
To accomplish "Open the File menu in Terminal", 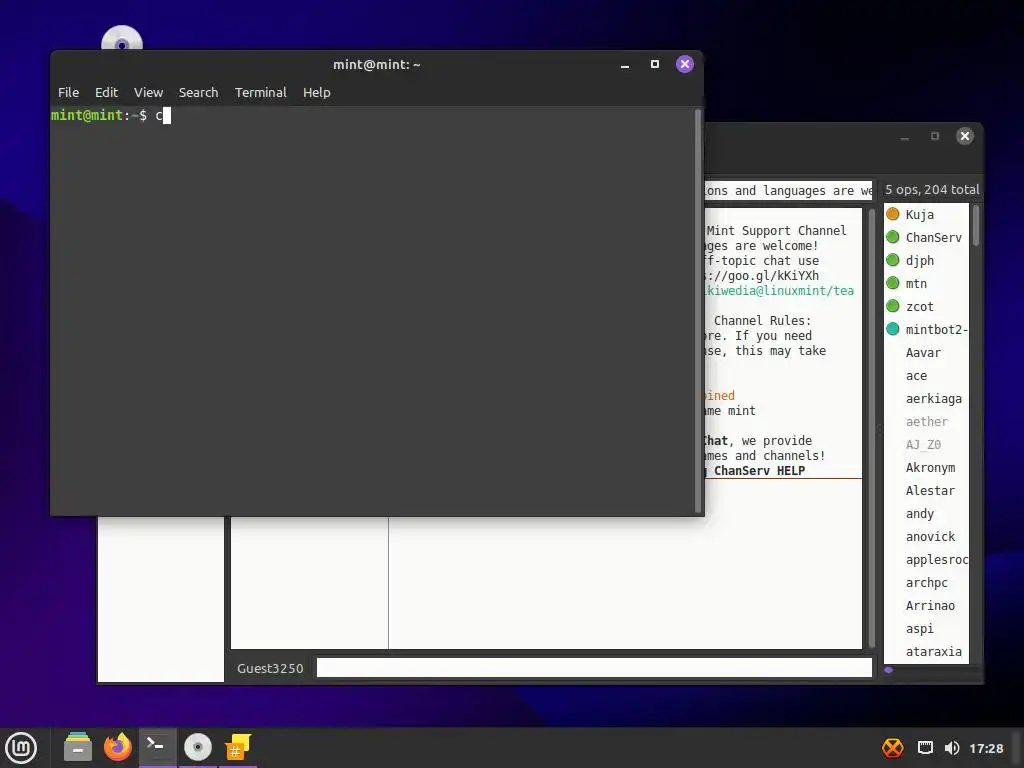I will [69, 93].
